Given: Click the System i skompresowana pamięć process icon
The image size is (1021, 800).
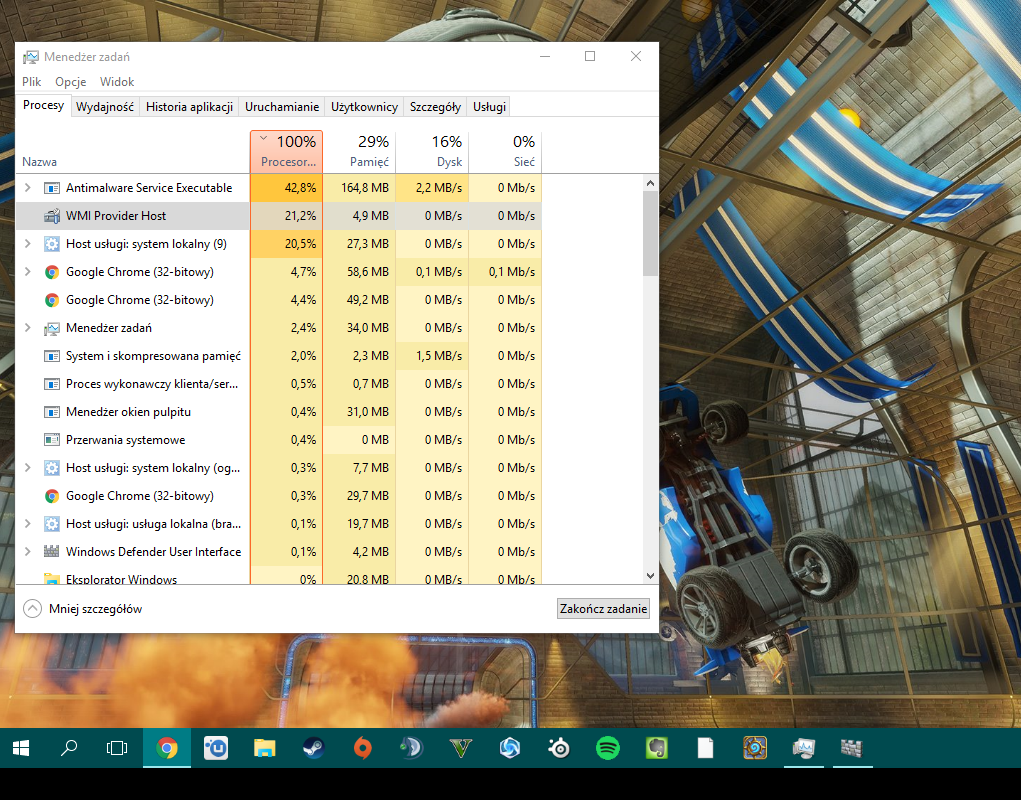Looking at the screenshot, I should pyautogui.click(x=51, y=356).
